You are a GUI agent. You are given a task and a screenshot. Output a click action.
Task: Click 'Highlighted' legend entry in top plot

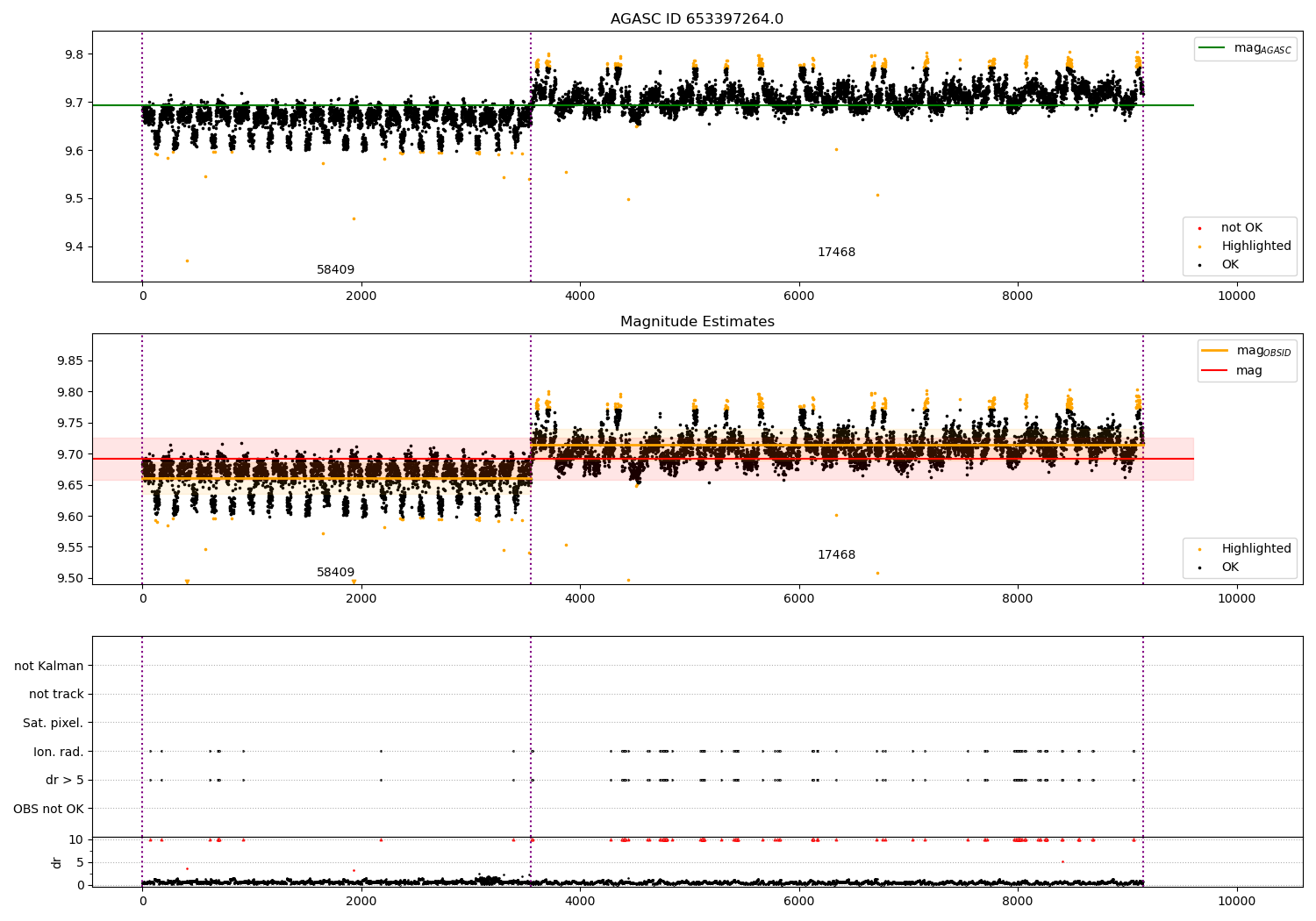pos(1256,246)
